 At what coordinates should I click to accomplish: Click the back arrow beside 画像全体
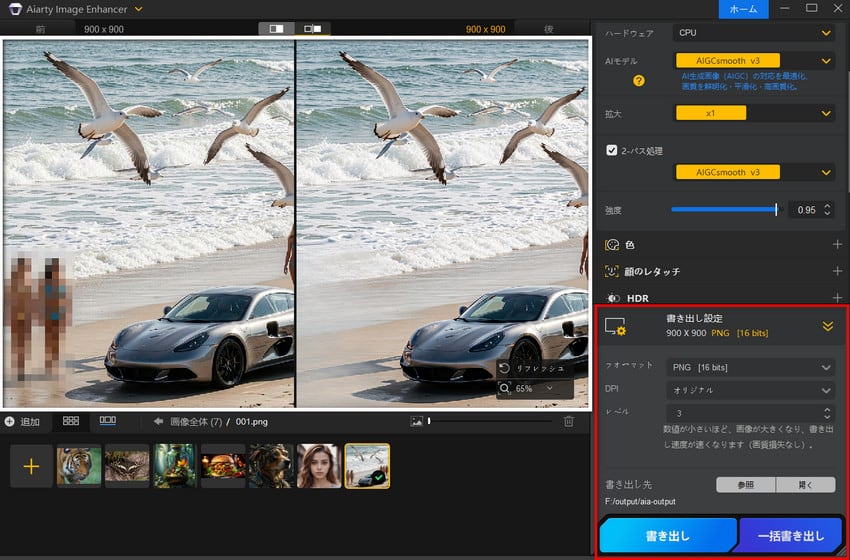(x=158, y=422)
